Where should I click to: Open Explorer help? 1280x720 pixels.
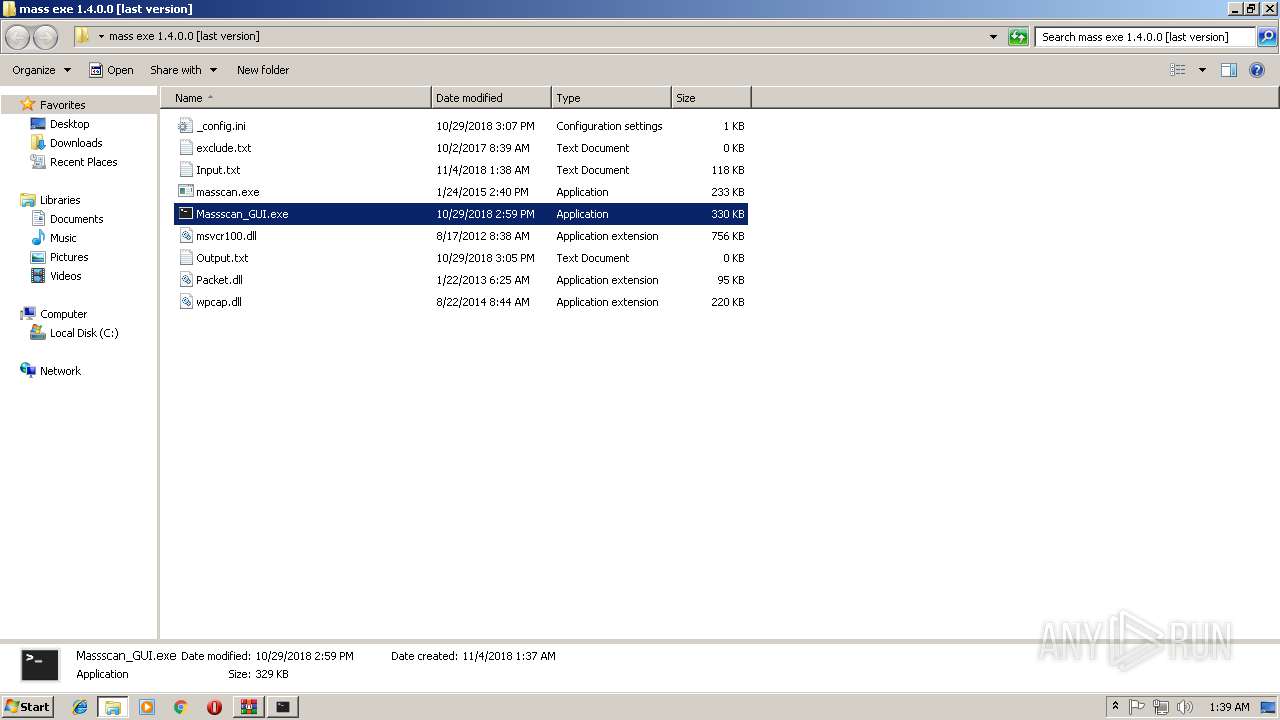1257,70
